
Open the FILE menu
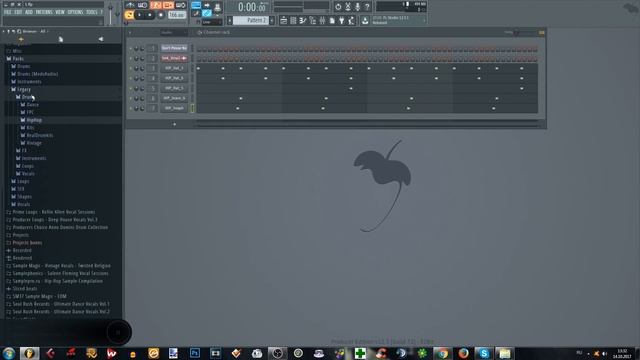[x=8, y=12]
